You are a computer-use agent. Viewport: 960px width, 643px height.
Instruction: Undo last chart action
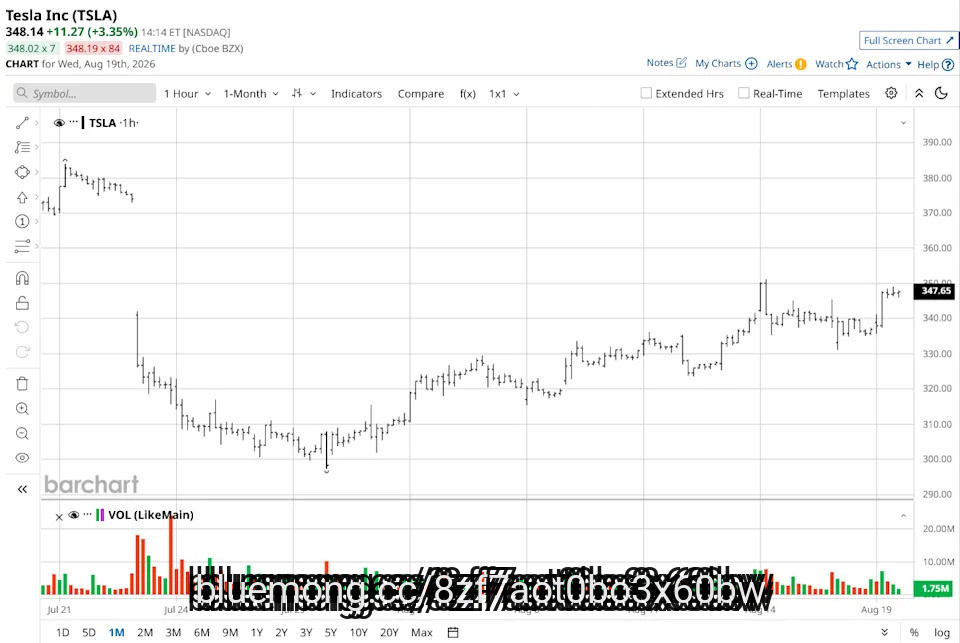coord(22,327)
